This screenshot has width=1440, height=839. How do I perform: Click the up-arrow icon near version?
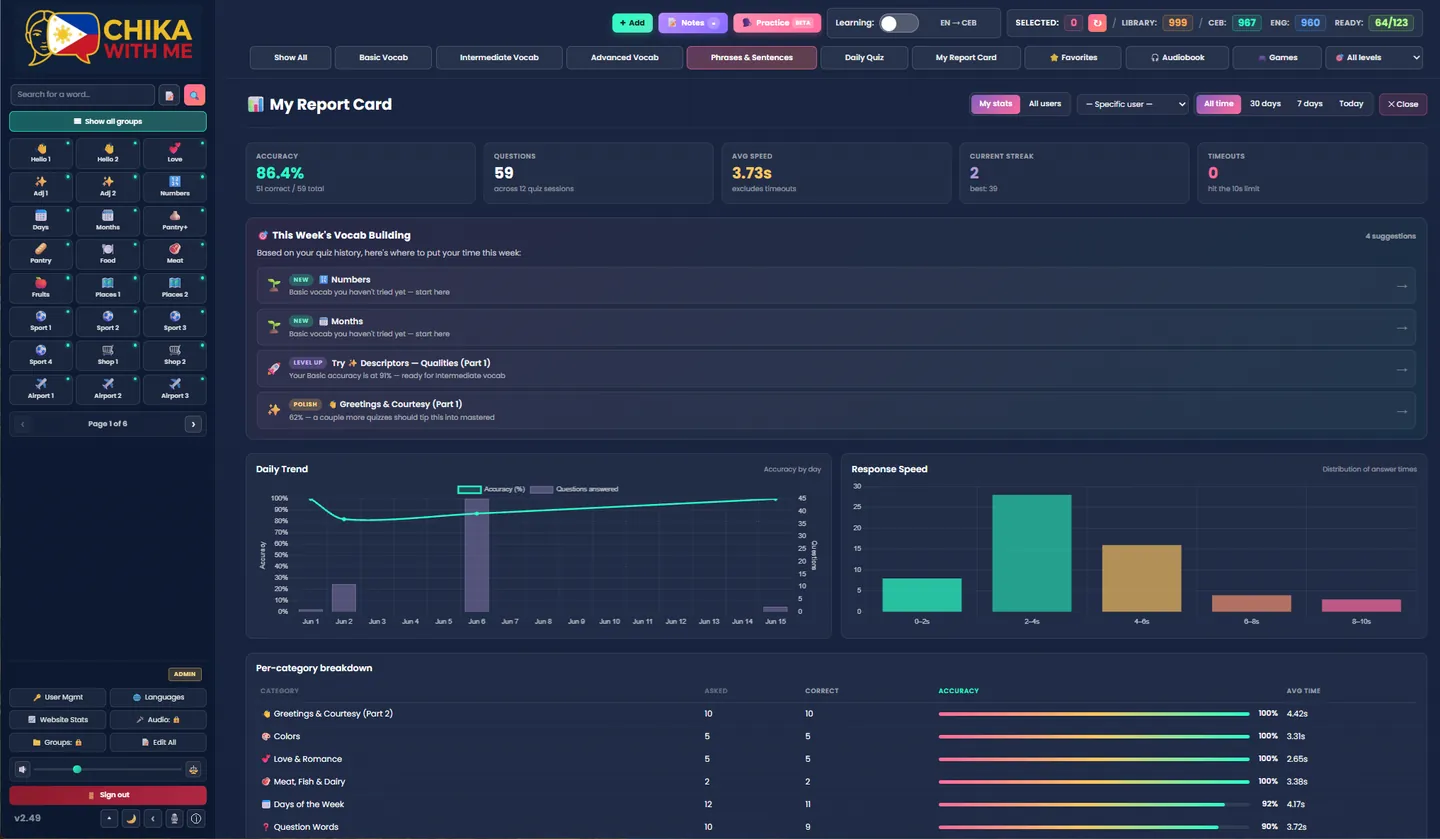pos(109,819)
